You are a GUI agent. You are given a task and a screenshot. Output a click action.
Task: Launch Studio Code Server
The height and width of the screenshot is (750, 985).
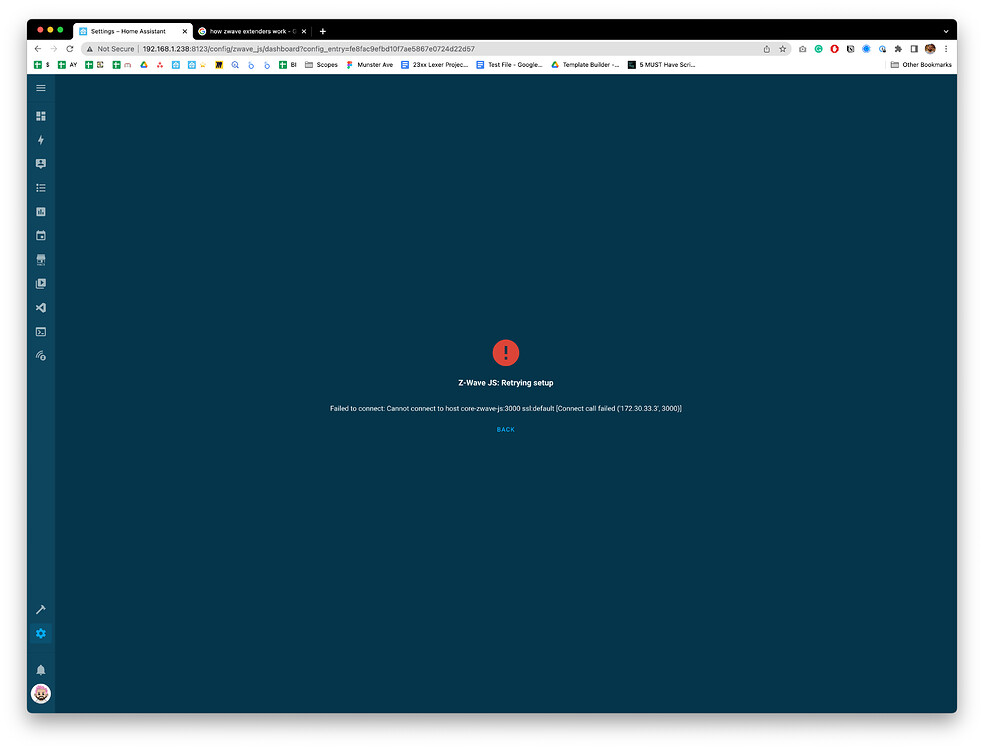[40, 307]
